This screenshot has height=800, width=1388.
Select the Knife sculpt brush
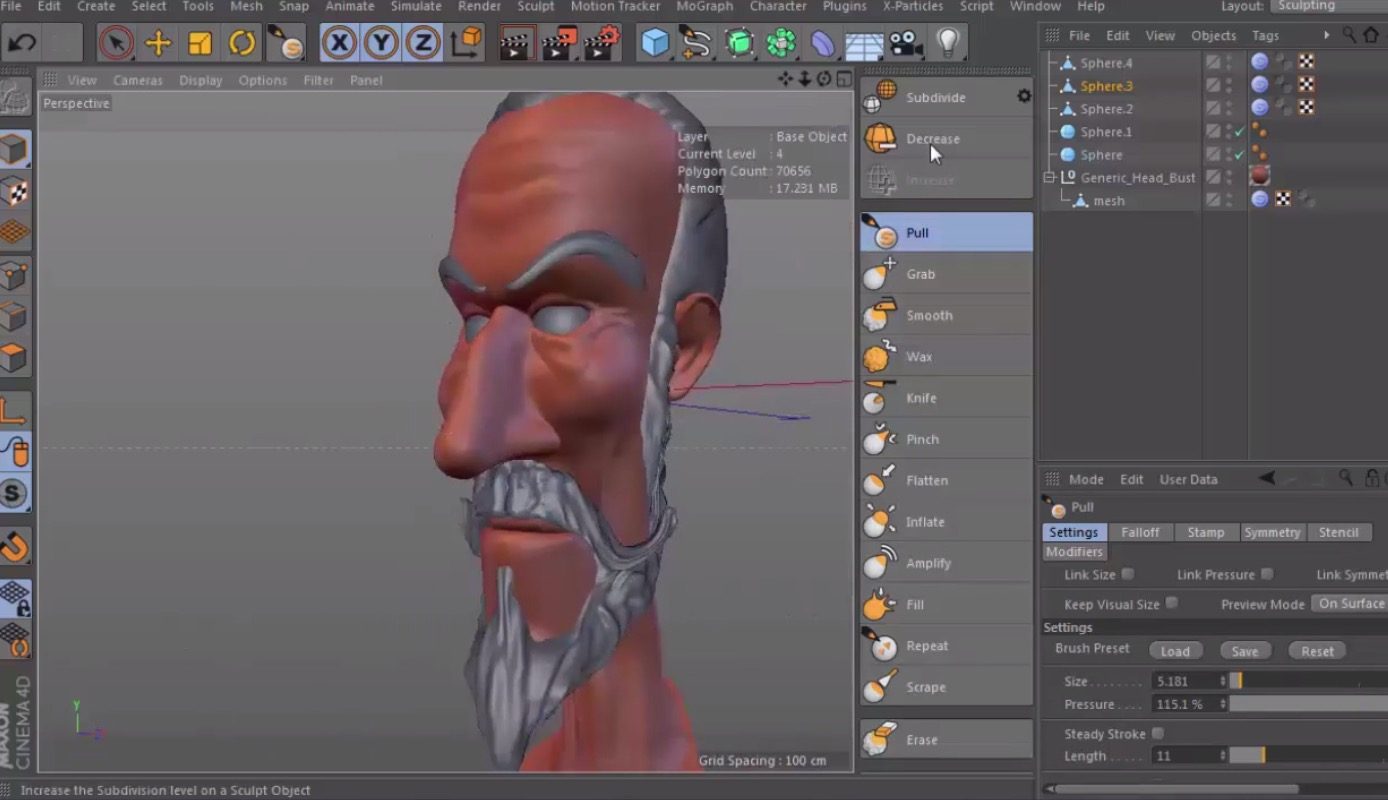pos(946,398)
